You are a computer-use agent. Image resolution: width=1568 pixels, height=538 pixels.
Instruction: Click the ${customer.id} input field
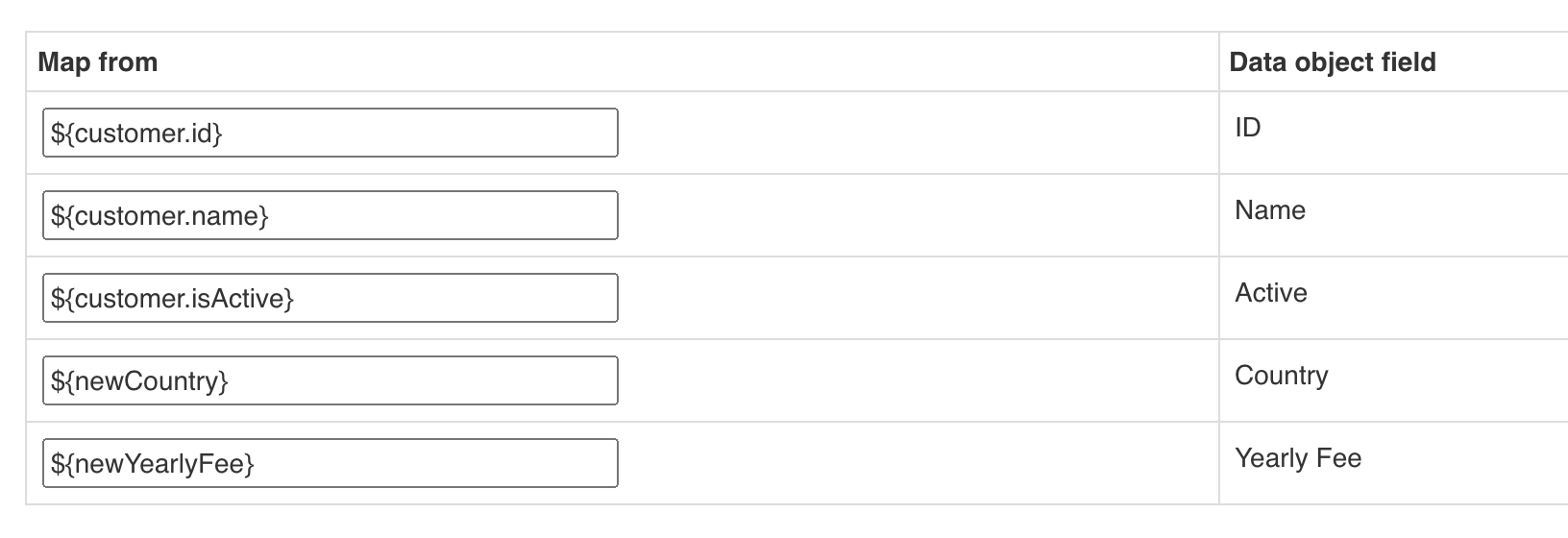(x=330, y=133)
